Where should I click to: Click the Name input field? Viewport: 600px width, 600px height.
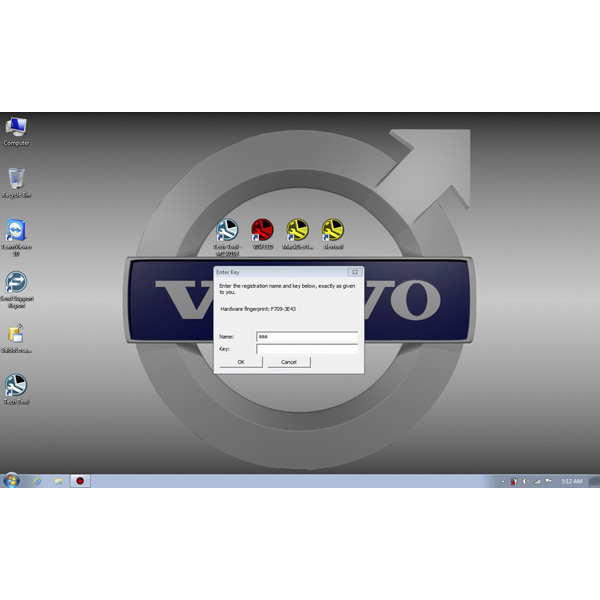[x=306, y=337]
